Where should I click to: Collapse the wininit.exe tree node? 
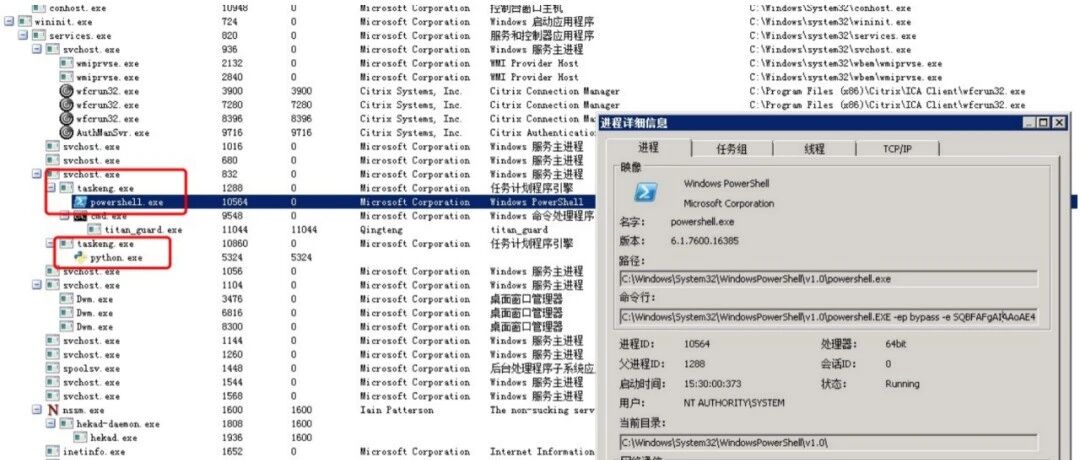(9, 22)
